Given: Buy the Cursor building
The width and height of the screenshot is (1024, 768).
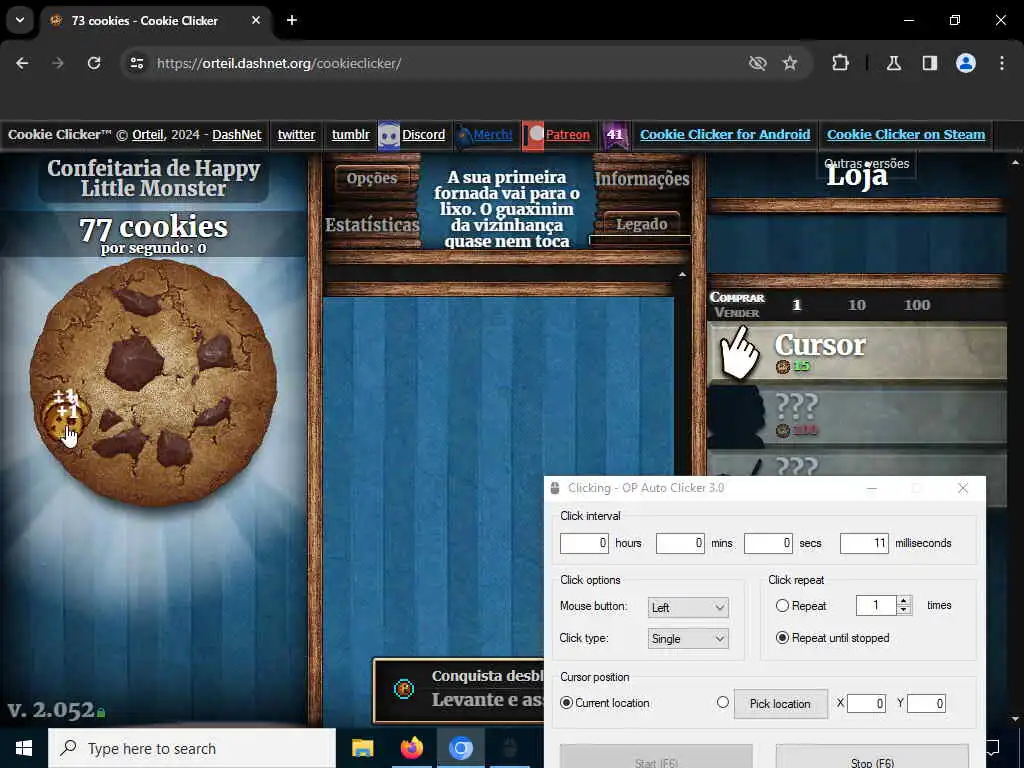Looking at the screenshot, I should pyautogui.click(x=857, y=352).
